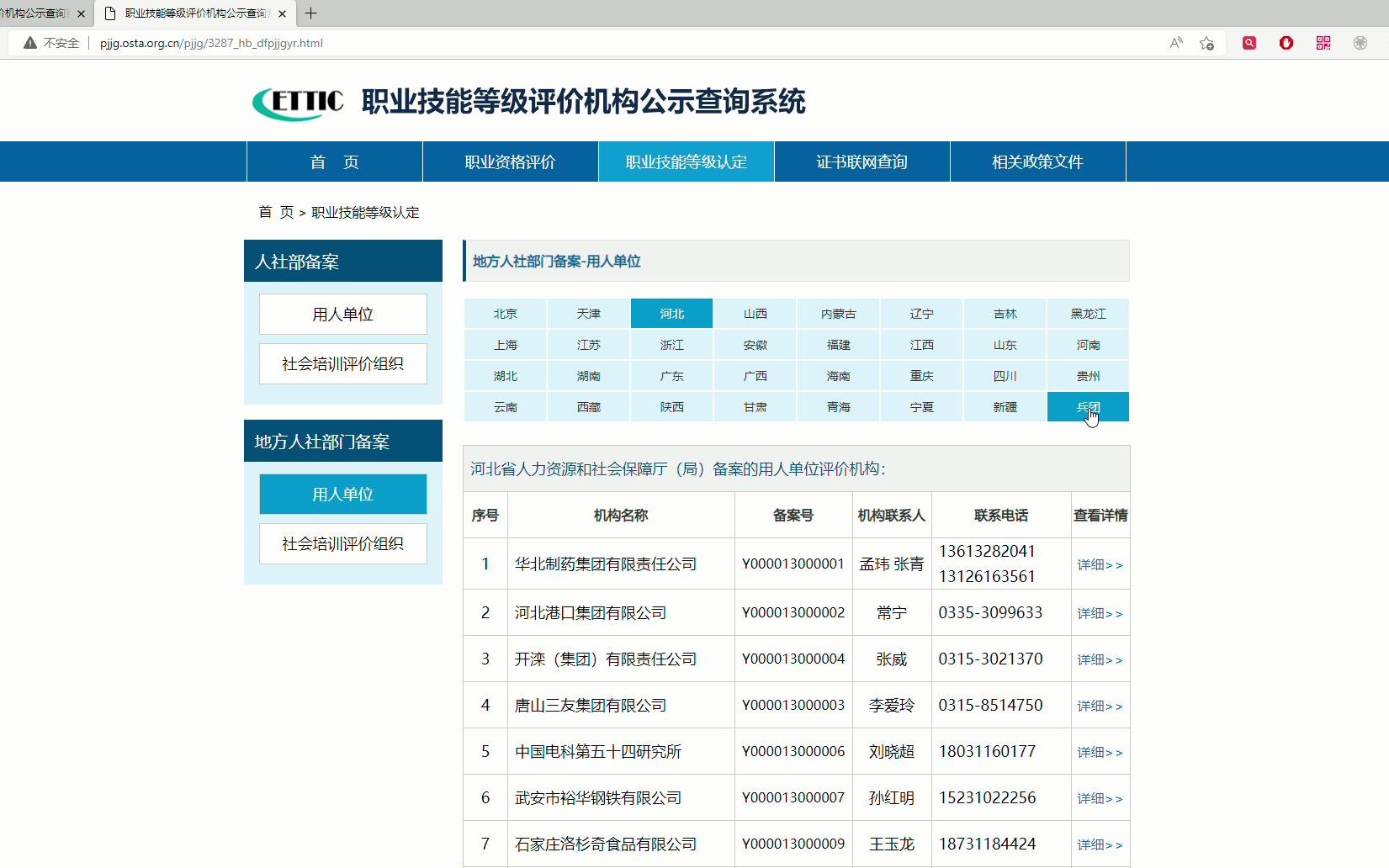Screen dimensions: 1389x868
Task: Select the 贵州 province tab
Action: pyautogui.click(x=1089, y=376)
